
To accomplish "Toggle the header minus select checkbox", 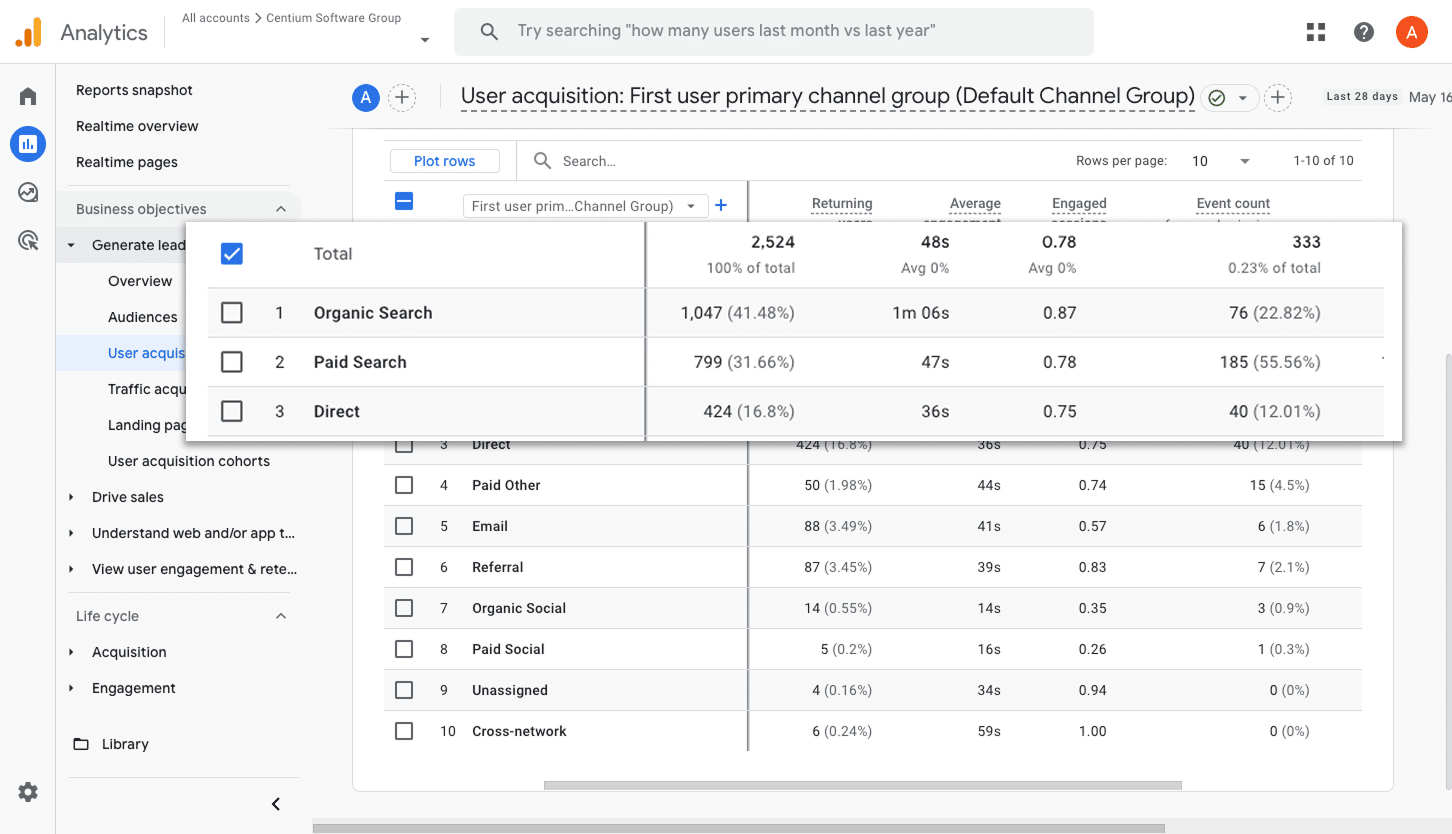I will pos(404,202).
